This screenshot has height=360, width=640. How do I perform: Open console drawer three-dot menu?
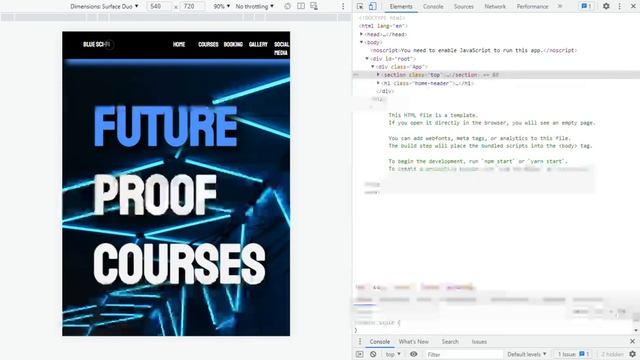[360, 342]
